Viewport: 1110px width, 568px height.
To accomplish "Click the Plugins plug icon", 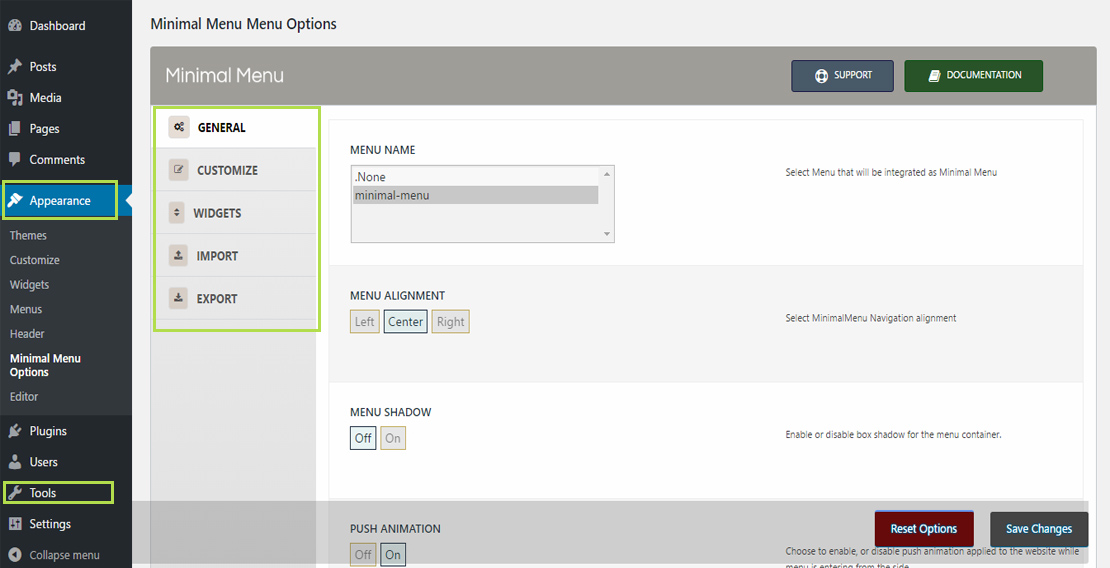I will (x=15, y=431).
